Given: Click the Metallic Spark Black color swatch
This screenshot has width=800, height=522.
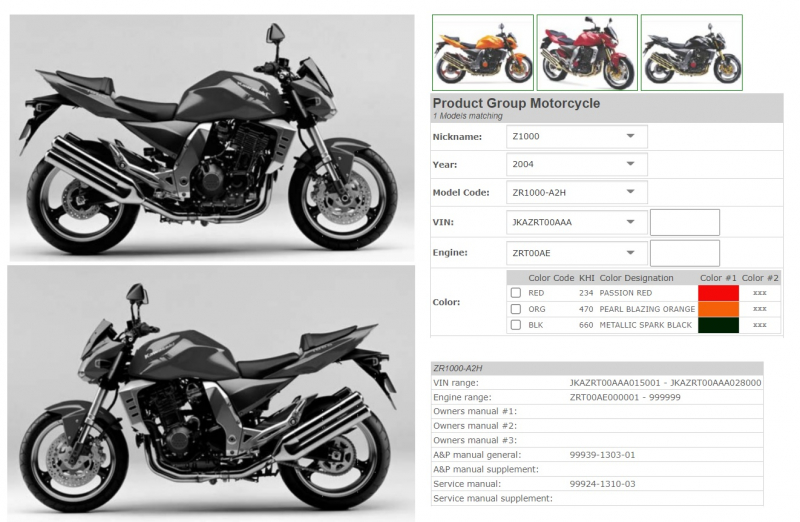Looking at the screenshot, I should [x=718, y=325].
